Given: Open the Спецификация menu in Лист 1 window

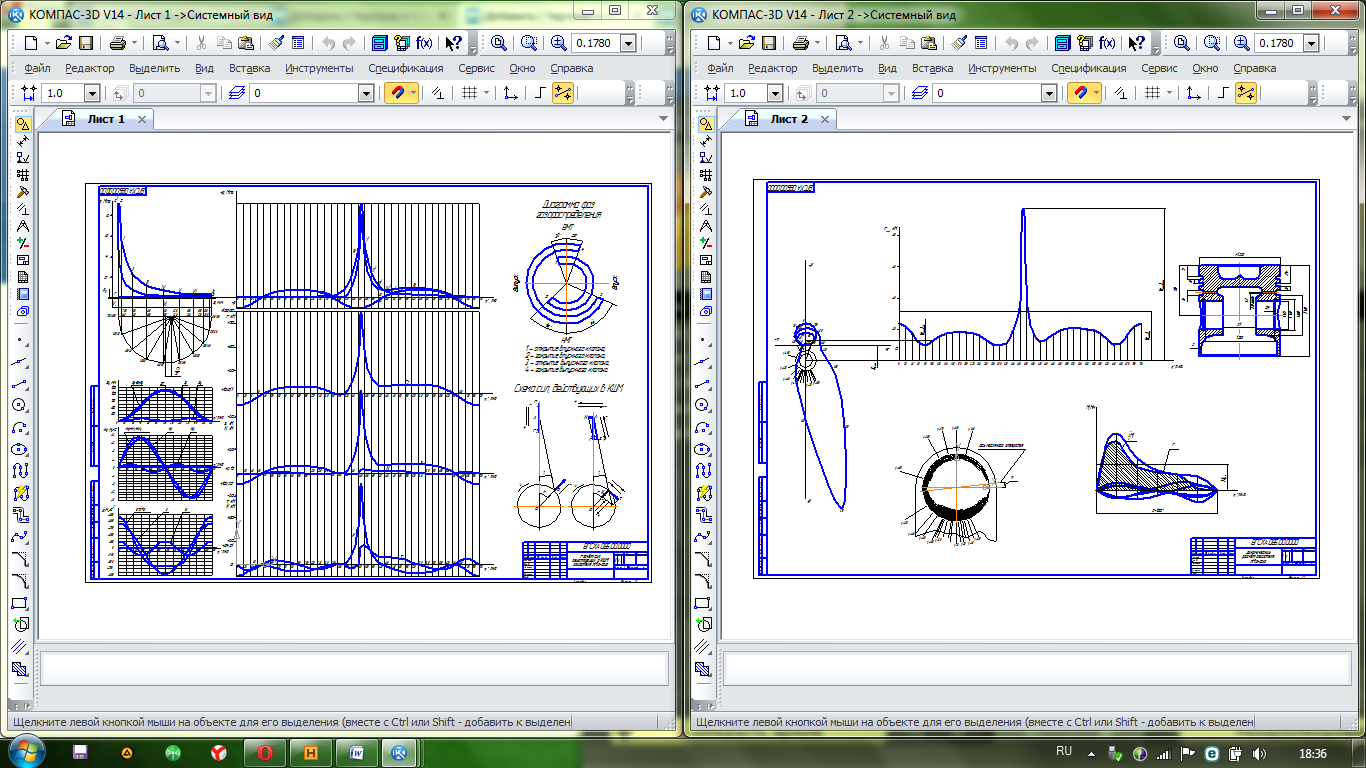Looking at the screenshot, I should click(405, 68).
